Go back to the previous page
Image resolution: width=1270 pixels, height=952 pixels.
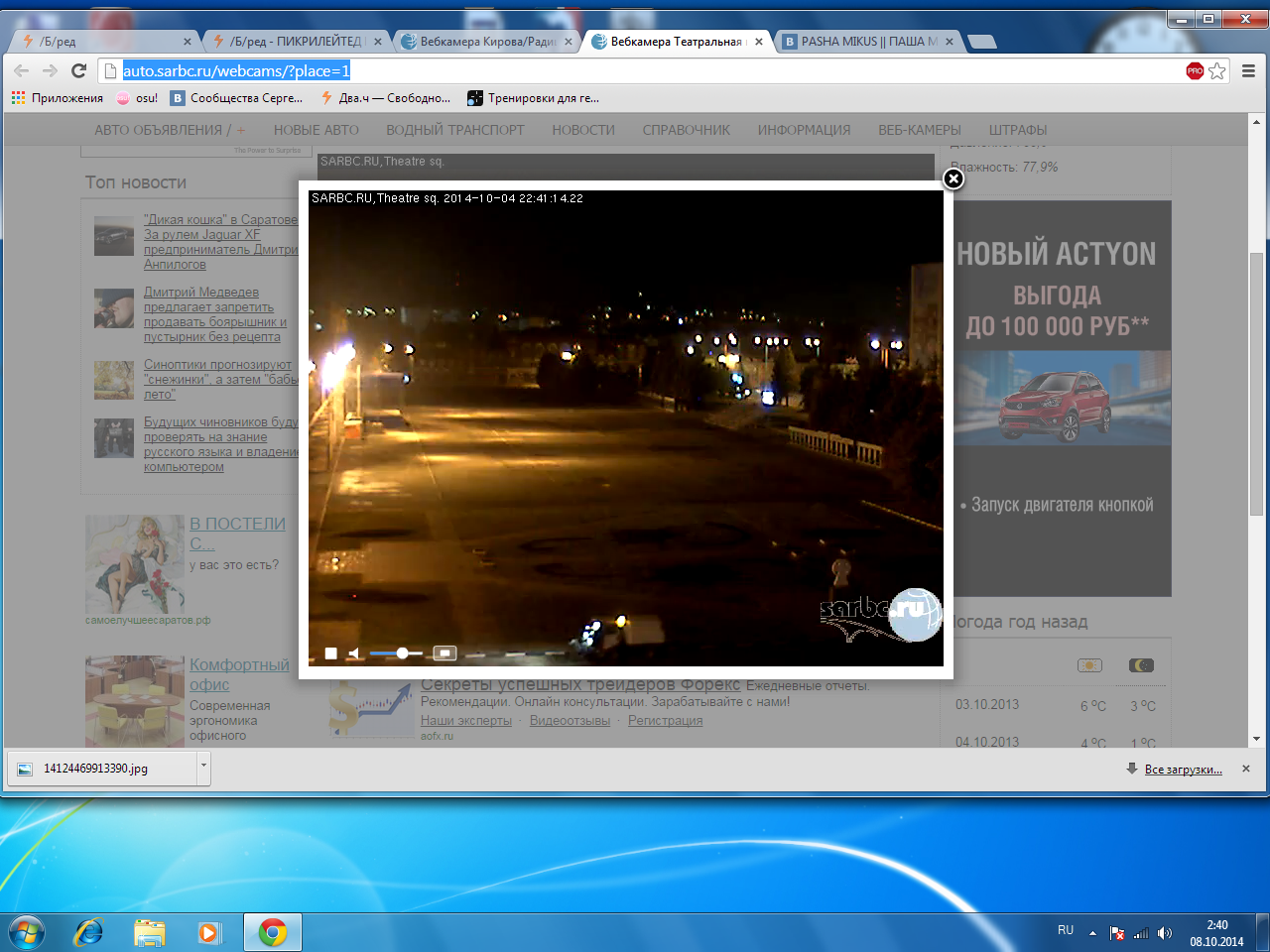22,70
